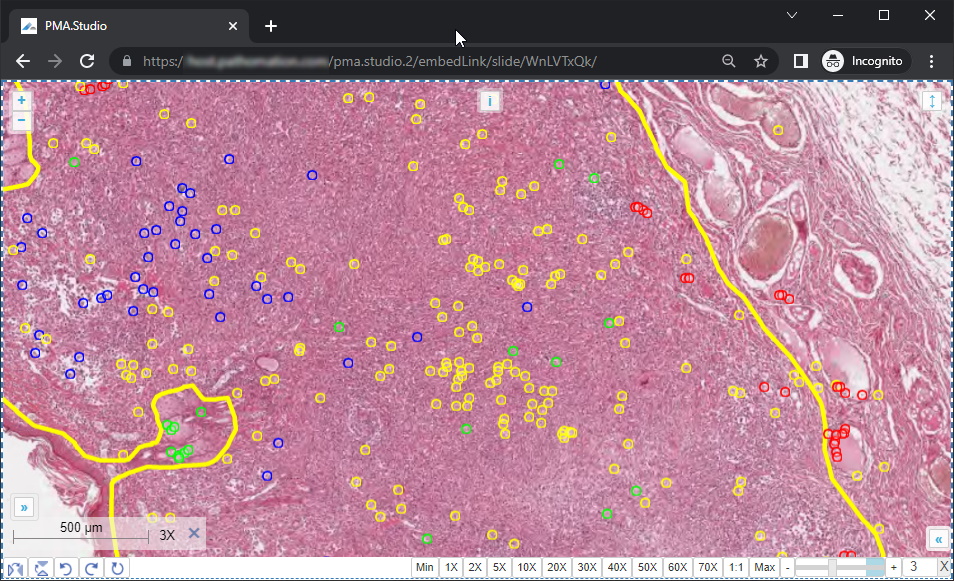Click the magnification value input field
This screenshot has width=954, height=581.
coord(918,568)
